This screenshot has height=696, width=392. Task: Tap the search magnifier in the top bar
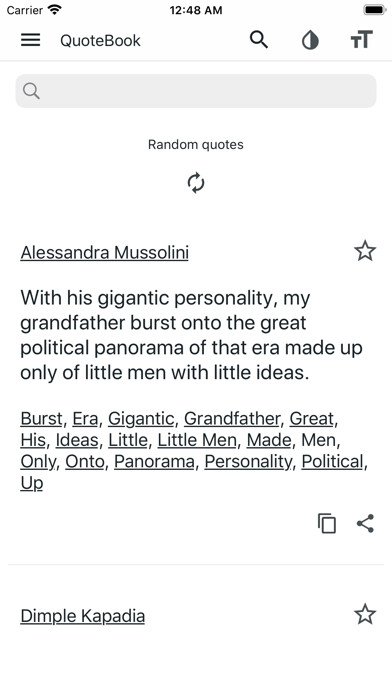(259, 40)
